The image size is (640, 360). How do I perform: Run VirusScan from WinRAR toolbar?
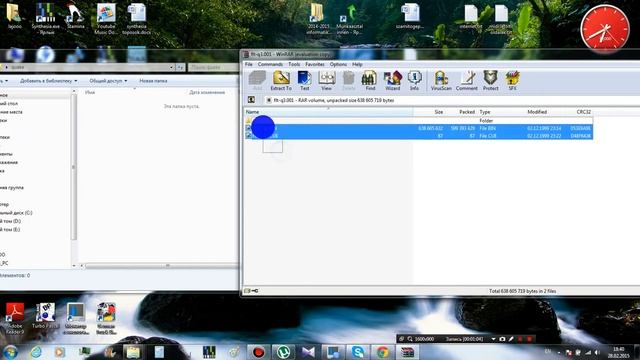point(441,80)
